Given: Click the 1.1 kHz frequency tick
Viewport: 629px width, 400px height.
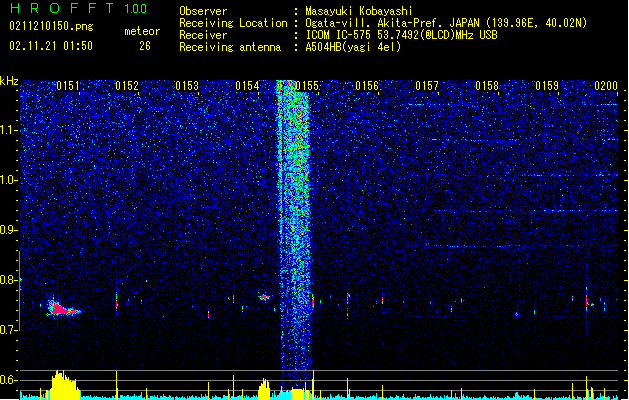Looking at the screenshot, I should tap(9, 130).
